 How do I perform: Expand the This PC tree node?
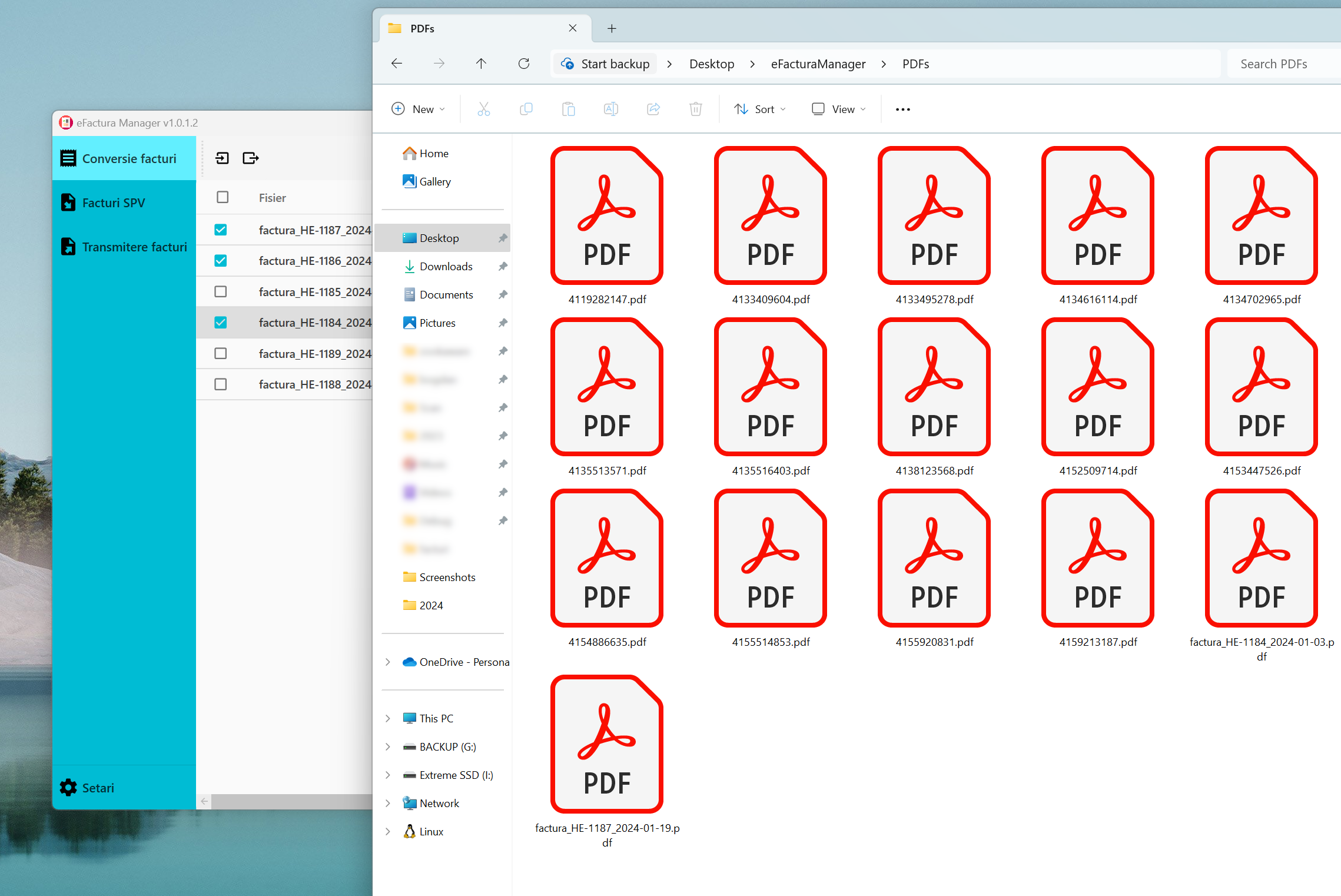(388, 718)
